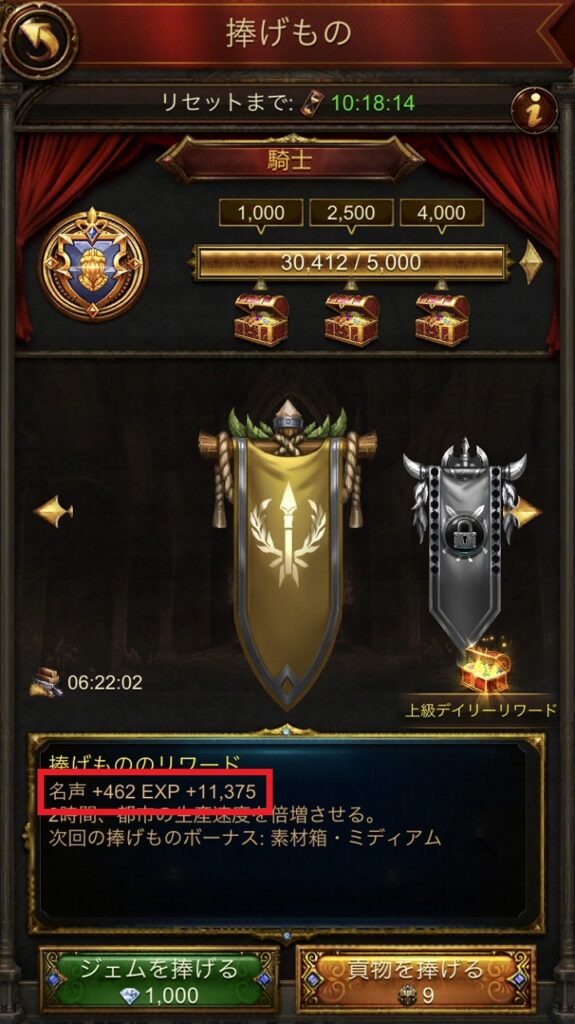
Task: Tap the 騎士 rank title plate
Action: click(290, 160)
